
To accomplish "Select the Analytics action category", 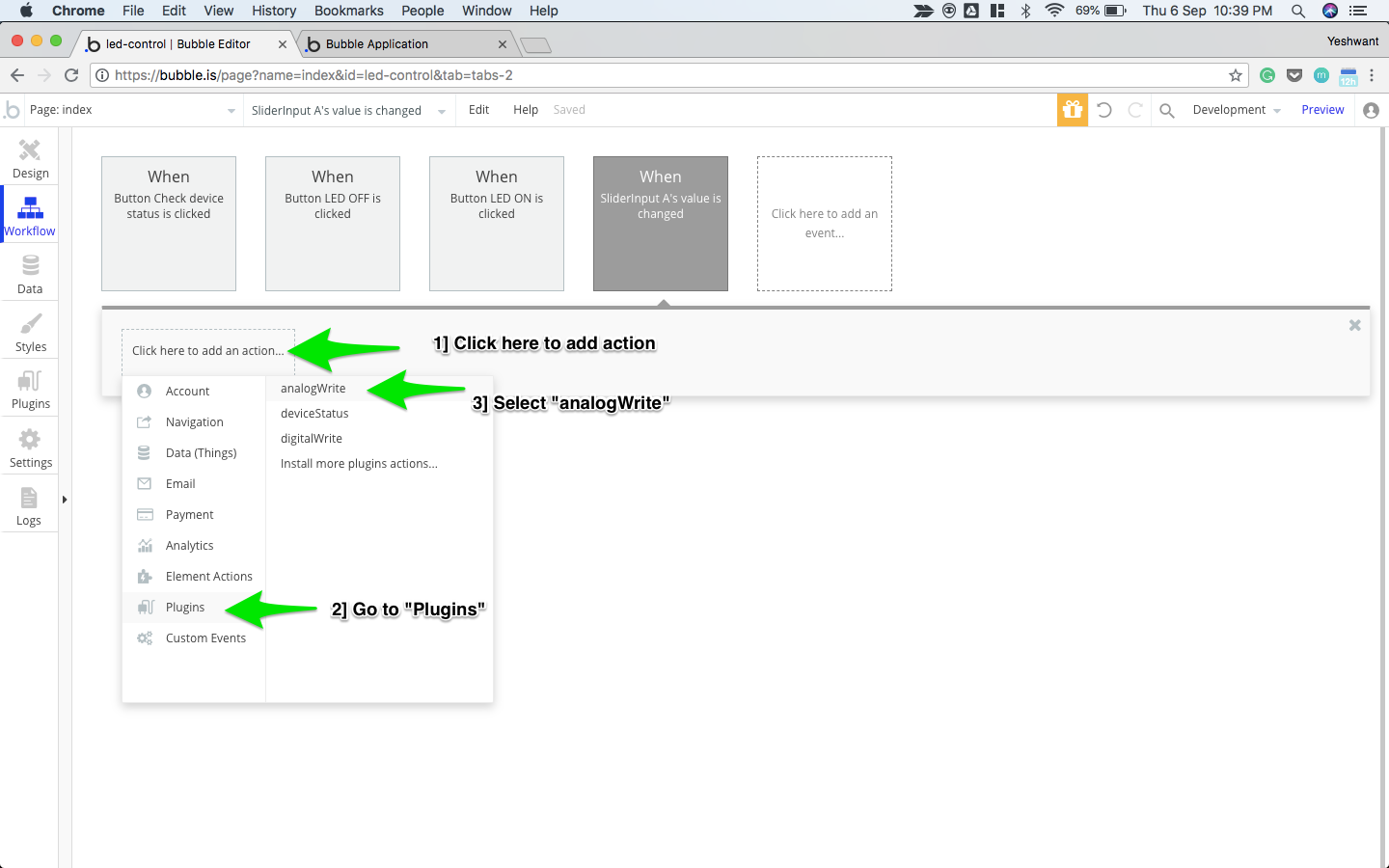I will coord(194,546).
